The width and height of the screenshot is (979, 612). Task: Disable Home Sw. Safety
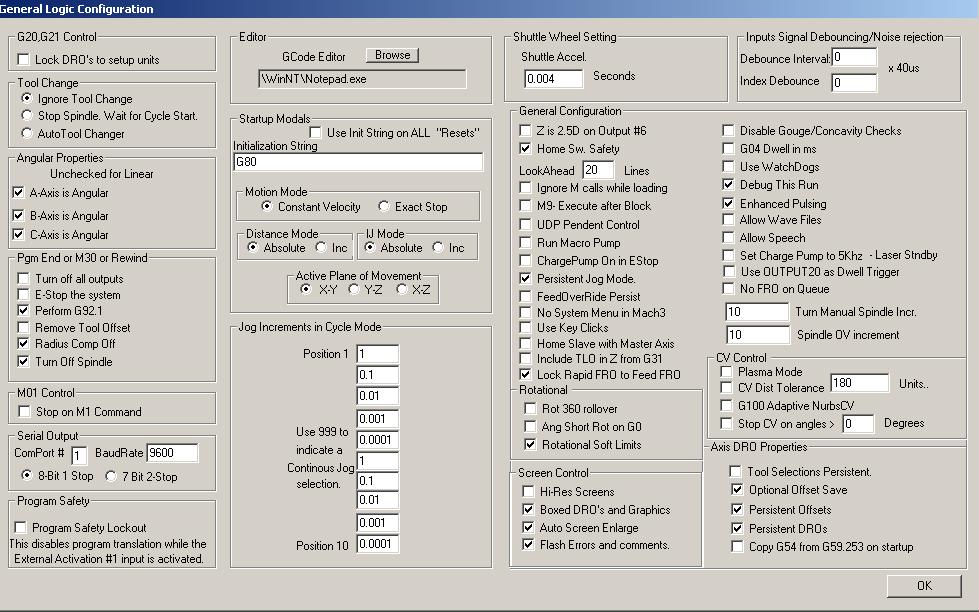point(524,149)
